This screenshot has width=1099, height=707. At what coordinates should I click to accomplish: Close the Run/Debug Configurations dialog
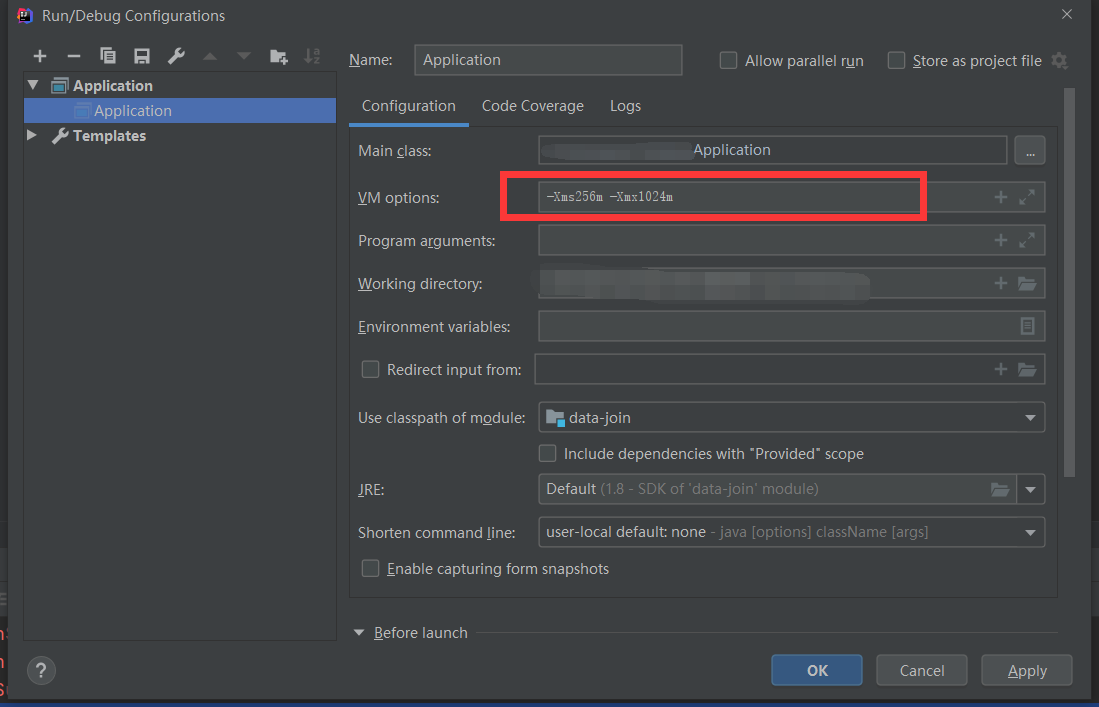[x=1067, y=14]
